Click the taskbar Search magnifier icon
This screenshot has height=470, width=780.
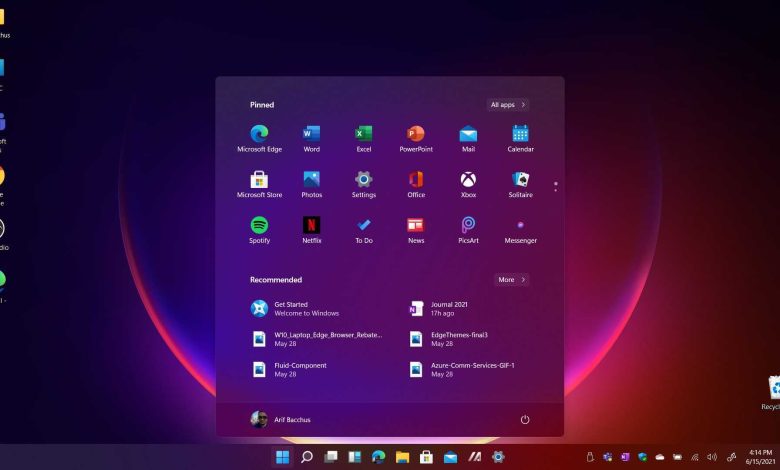(307, 457)
